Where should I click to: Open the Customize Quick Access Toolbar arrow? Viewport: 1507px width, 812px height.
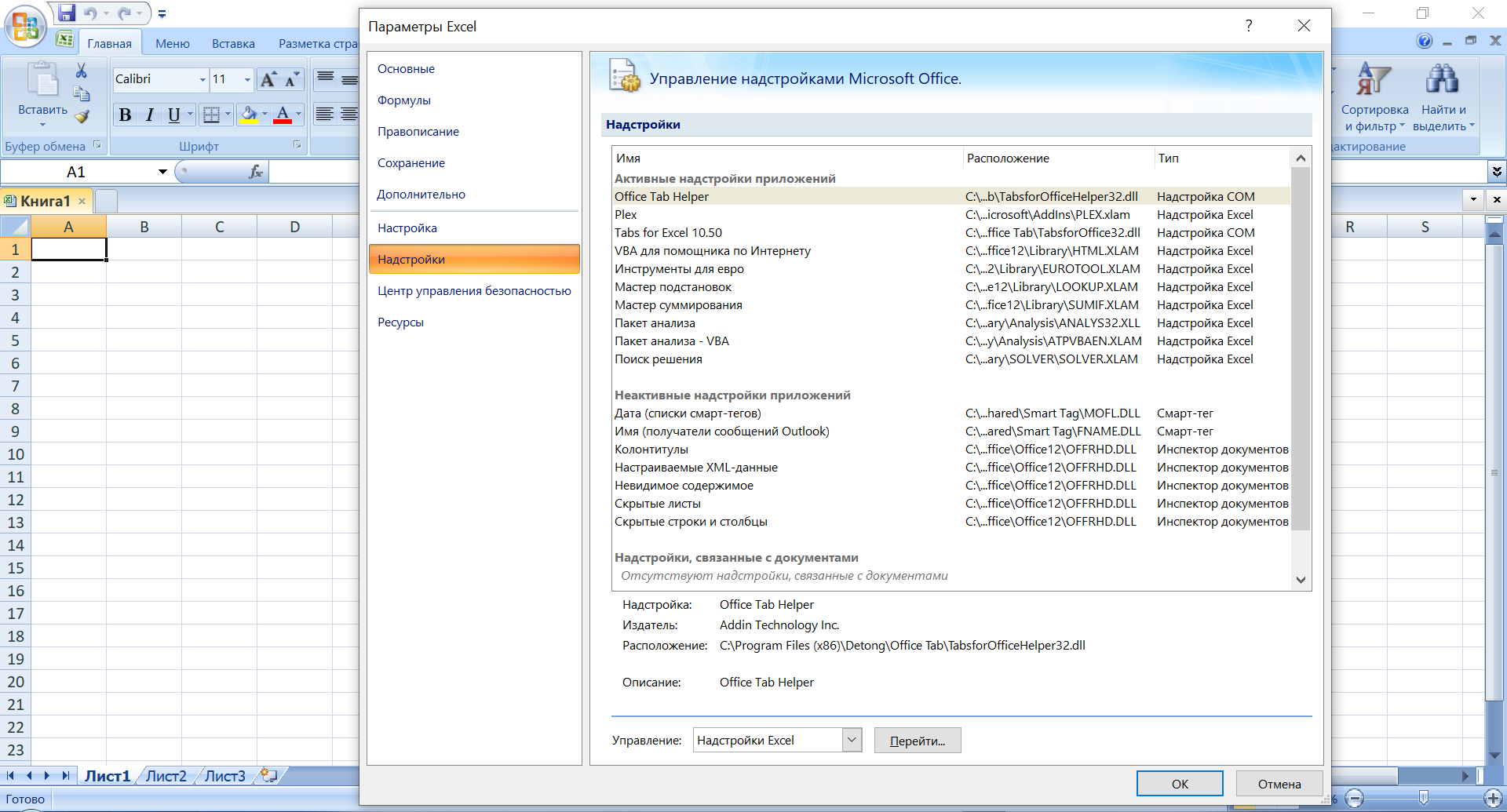[162, 13]
